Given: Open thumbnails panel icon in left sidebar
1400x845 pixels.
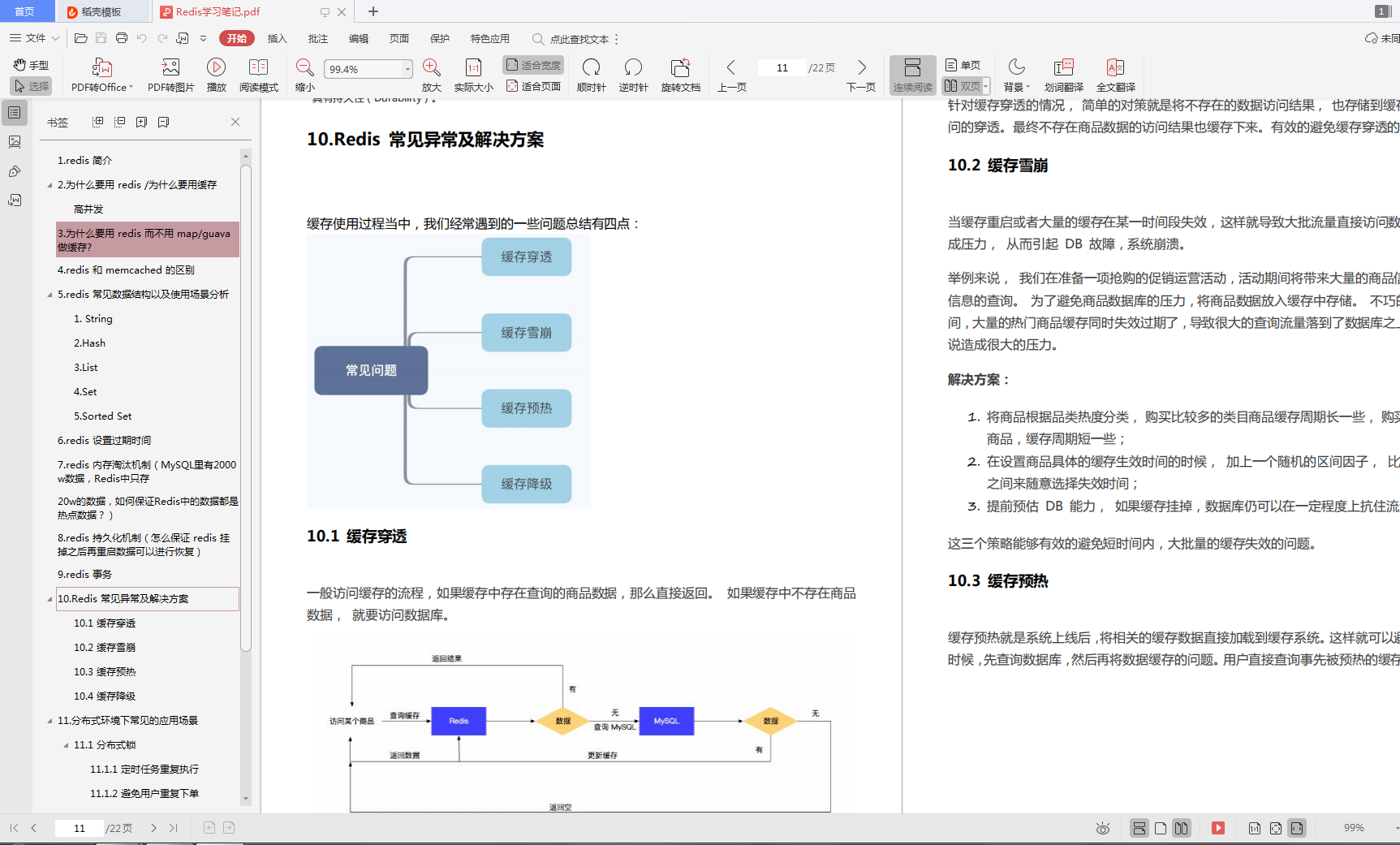Looking at the screenshot, I should (x=15, y=142).
